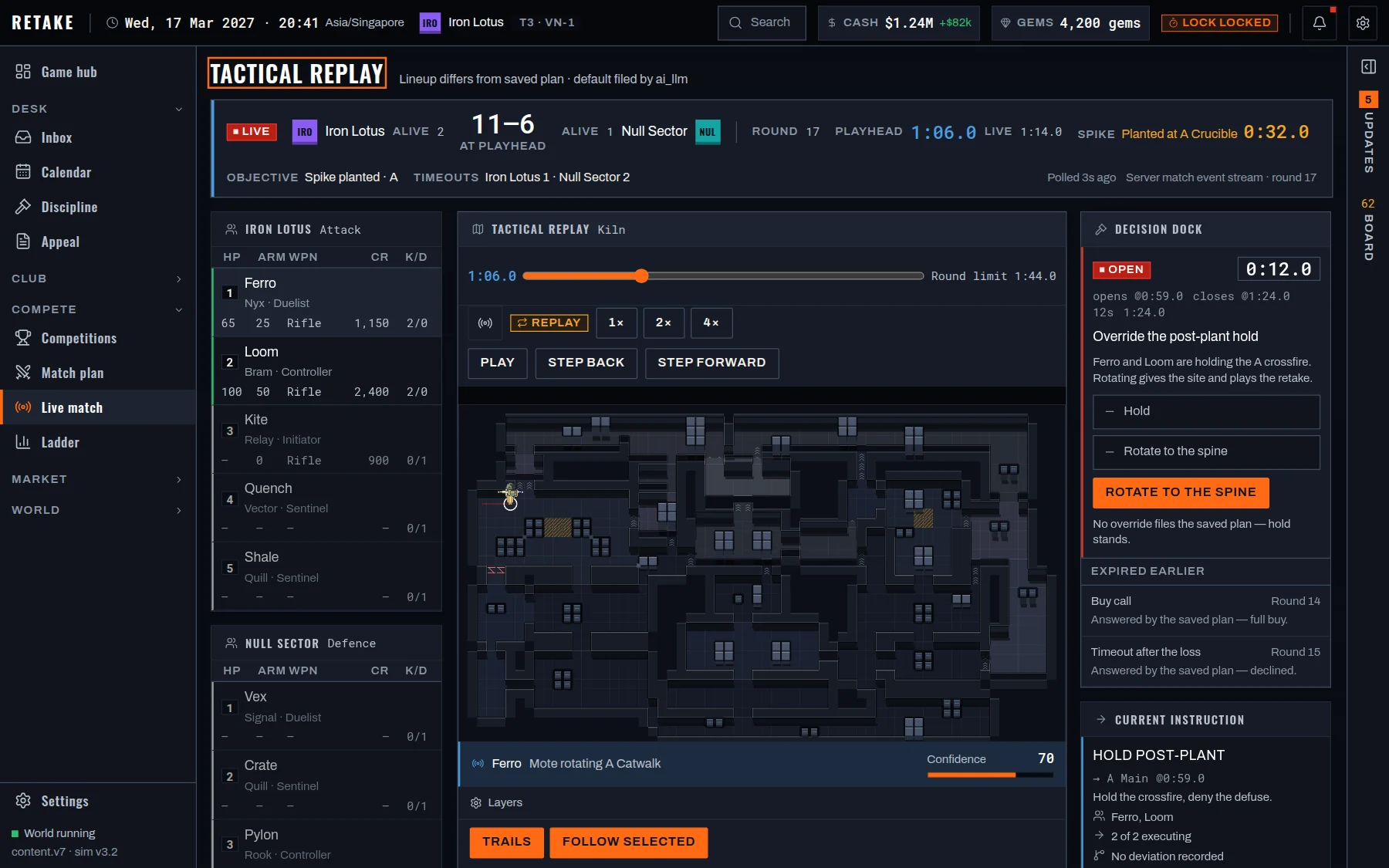Open the UPDATES side tab
The height and width of the screenshot is (868, 1389).
[1368, 133]
